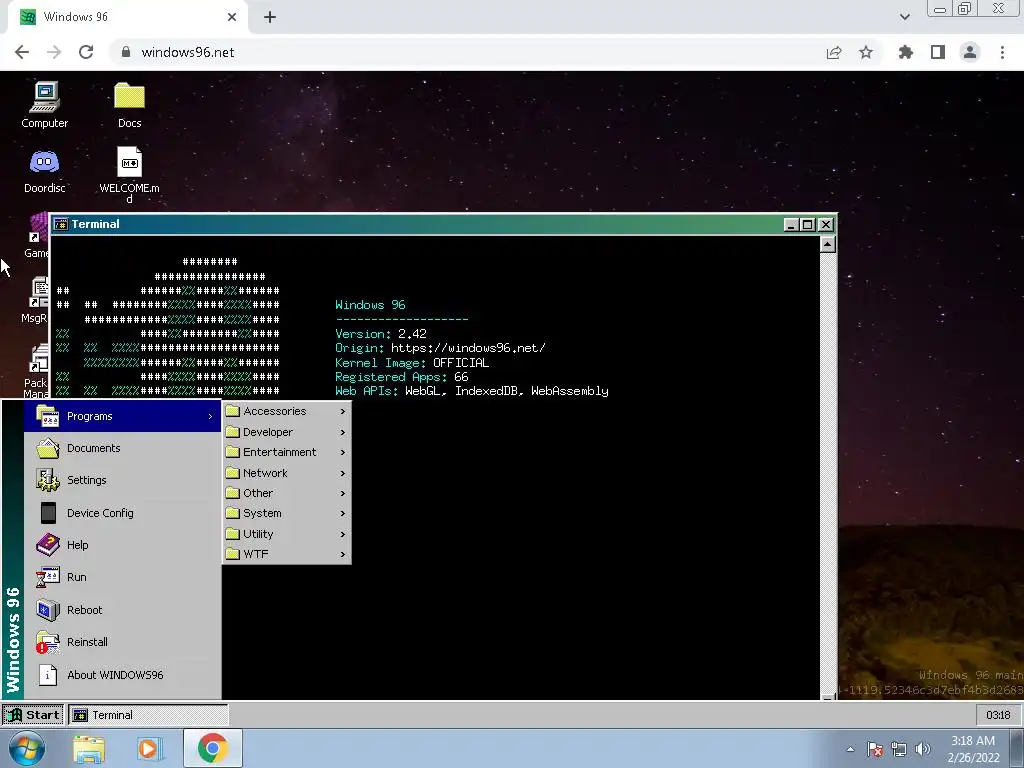1024x768 pixels.
Task: Select Run in the Start menu
Action: tap(122, 577)
